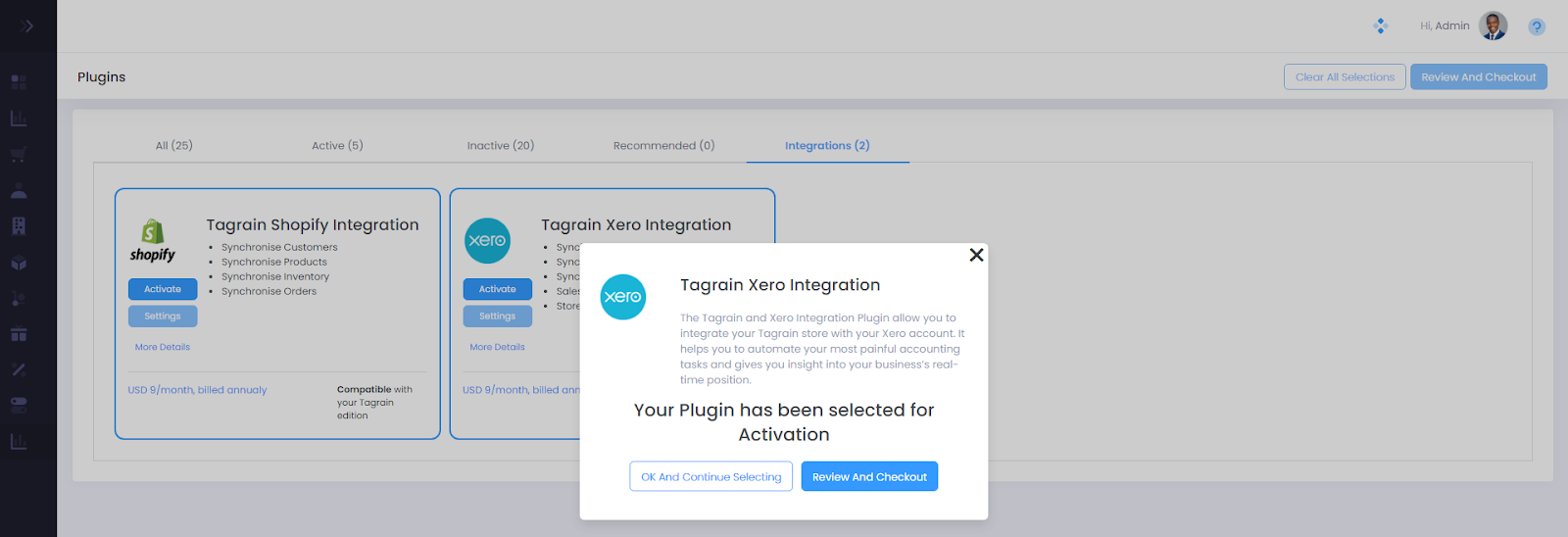
Task: Open the person icon in sidebar
Action: [x=19, y=190]
